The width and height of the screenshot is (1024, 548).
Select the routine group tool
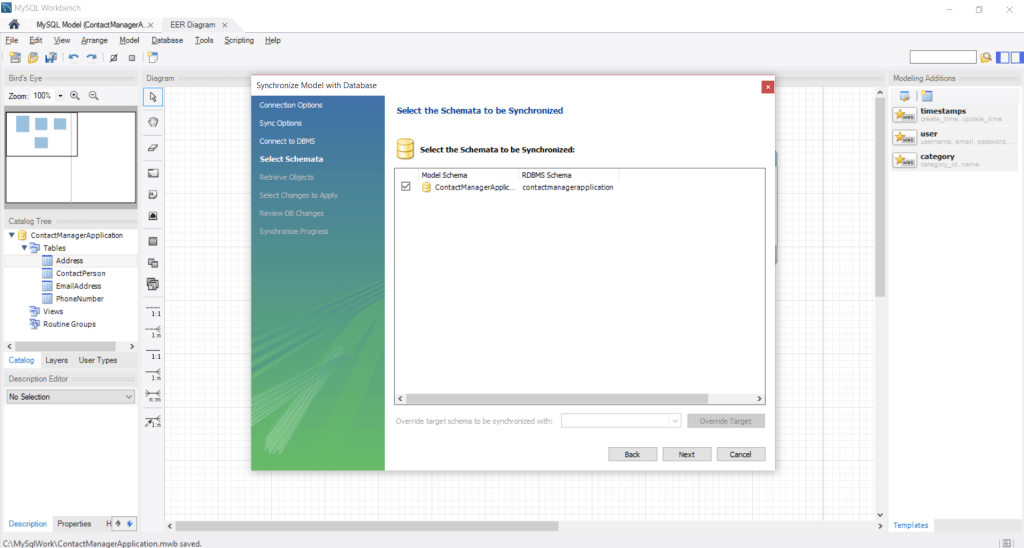coord(153,284)
